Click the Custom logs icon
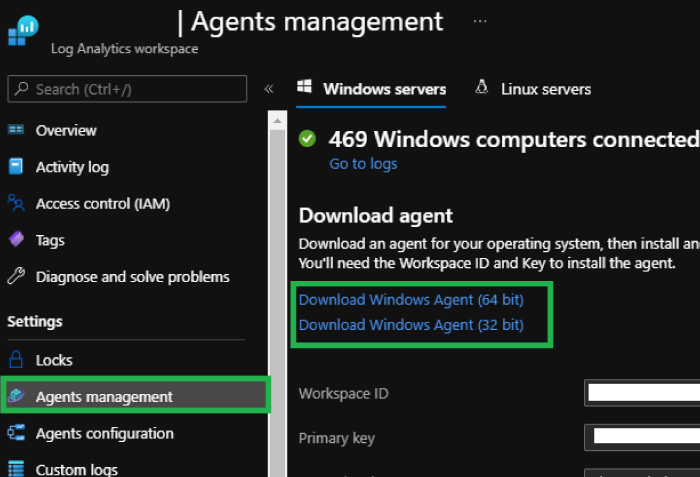 [15, 469]
